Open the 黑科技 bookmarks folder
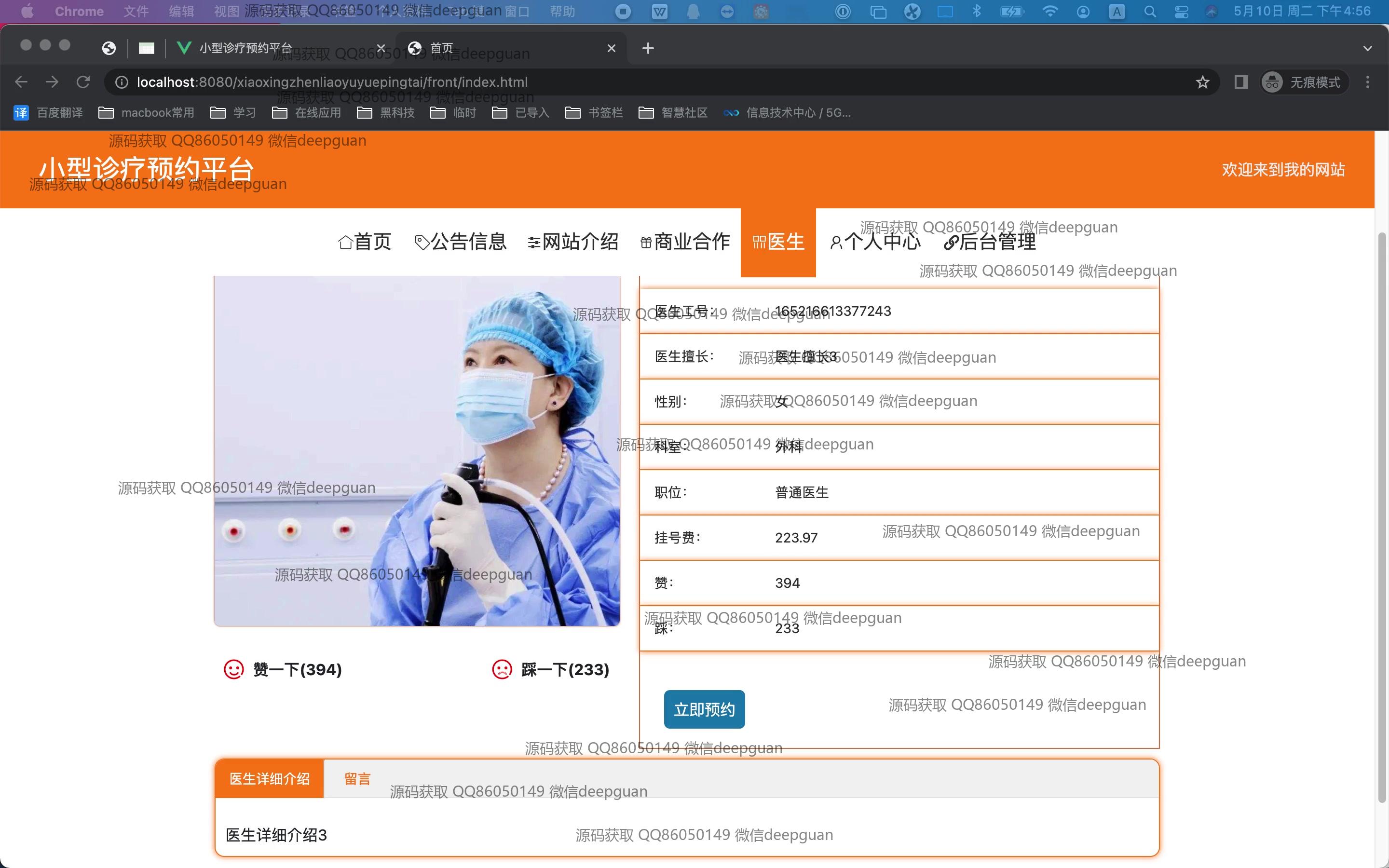This screenshot has width=1389, height=868. pos(386,112)
